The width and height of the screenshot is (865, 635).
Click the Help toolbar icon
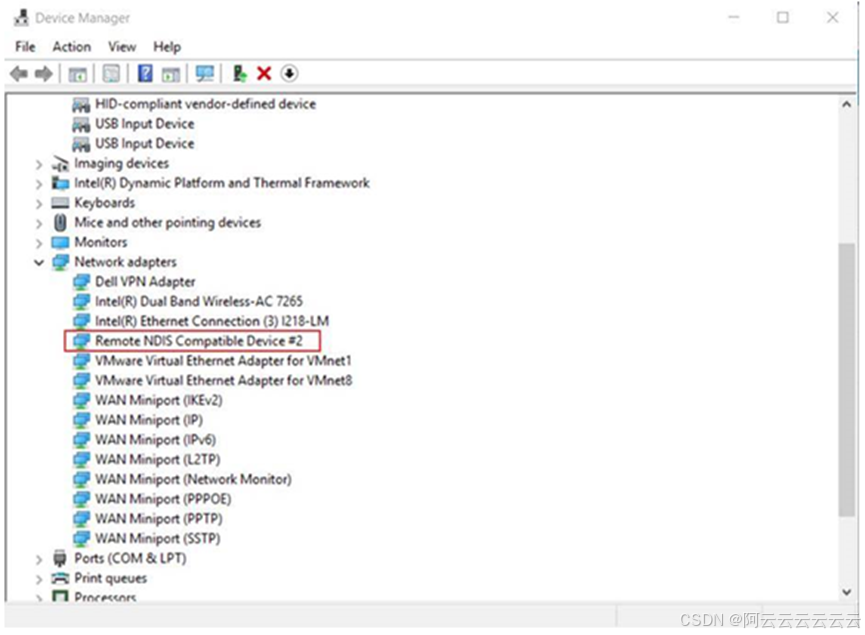143,73
